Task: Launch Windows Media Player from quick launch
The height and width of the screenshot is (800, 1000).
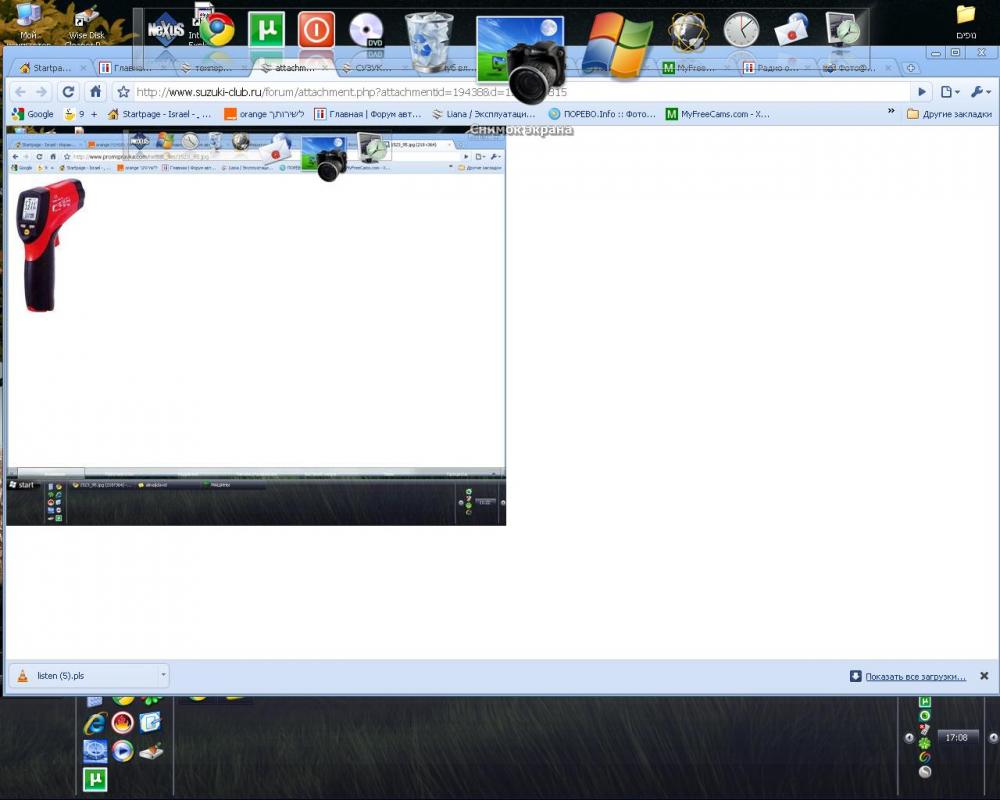Action: 122,751
